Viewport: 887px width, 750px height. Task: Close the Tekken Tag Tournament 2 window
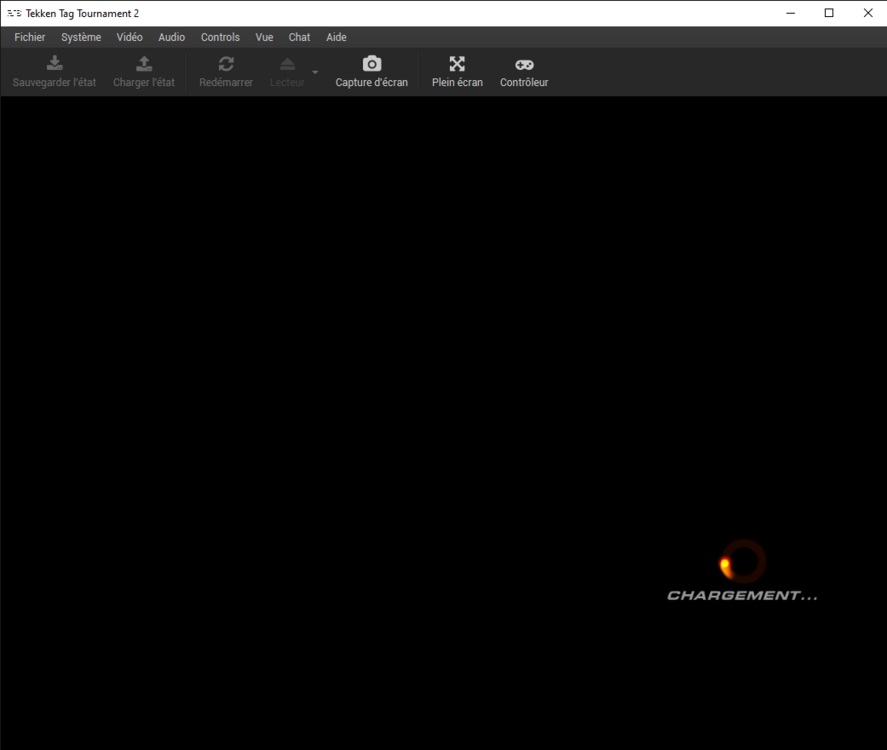[x=867, y=13]
